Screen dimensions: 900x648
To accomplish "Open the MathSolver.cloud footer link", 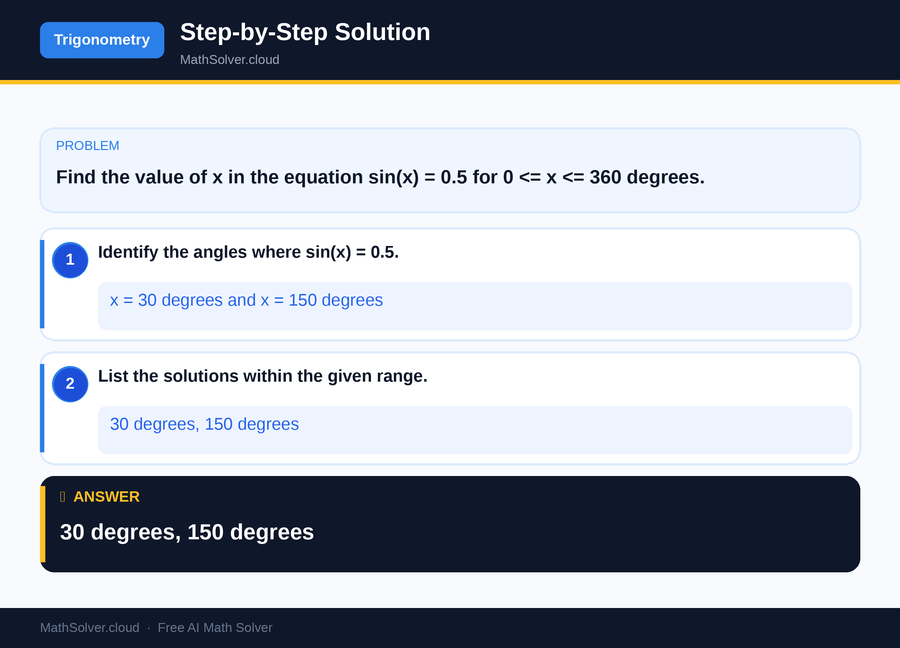I will point(89,627).
